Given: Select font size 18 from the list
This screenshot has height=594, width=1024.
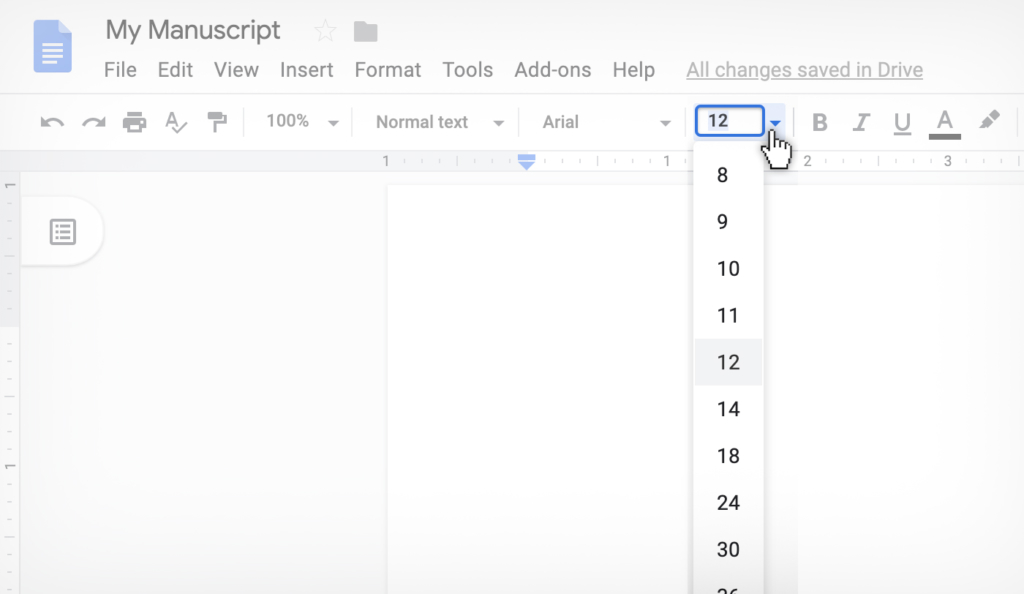Looking at the screenshot, I should click(728, 456).
